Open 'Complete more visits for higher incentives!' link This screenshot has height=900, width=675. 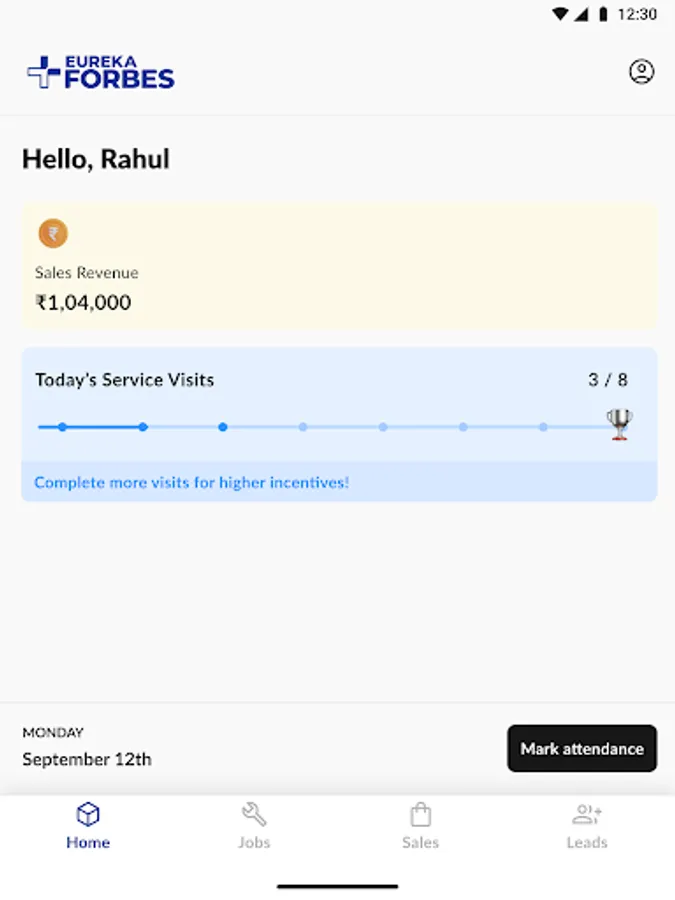click(192, 483)
